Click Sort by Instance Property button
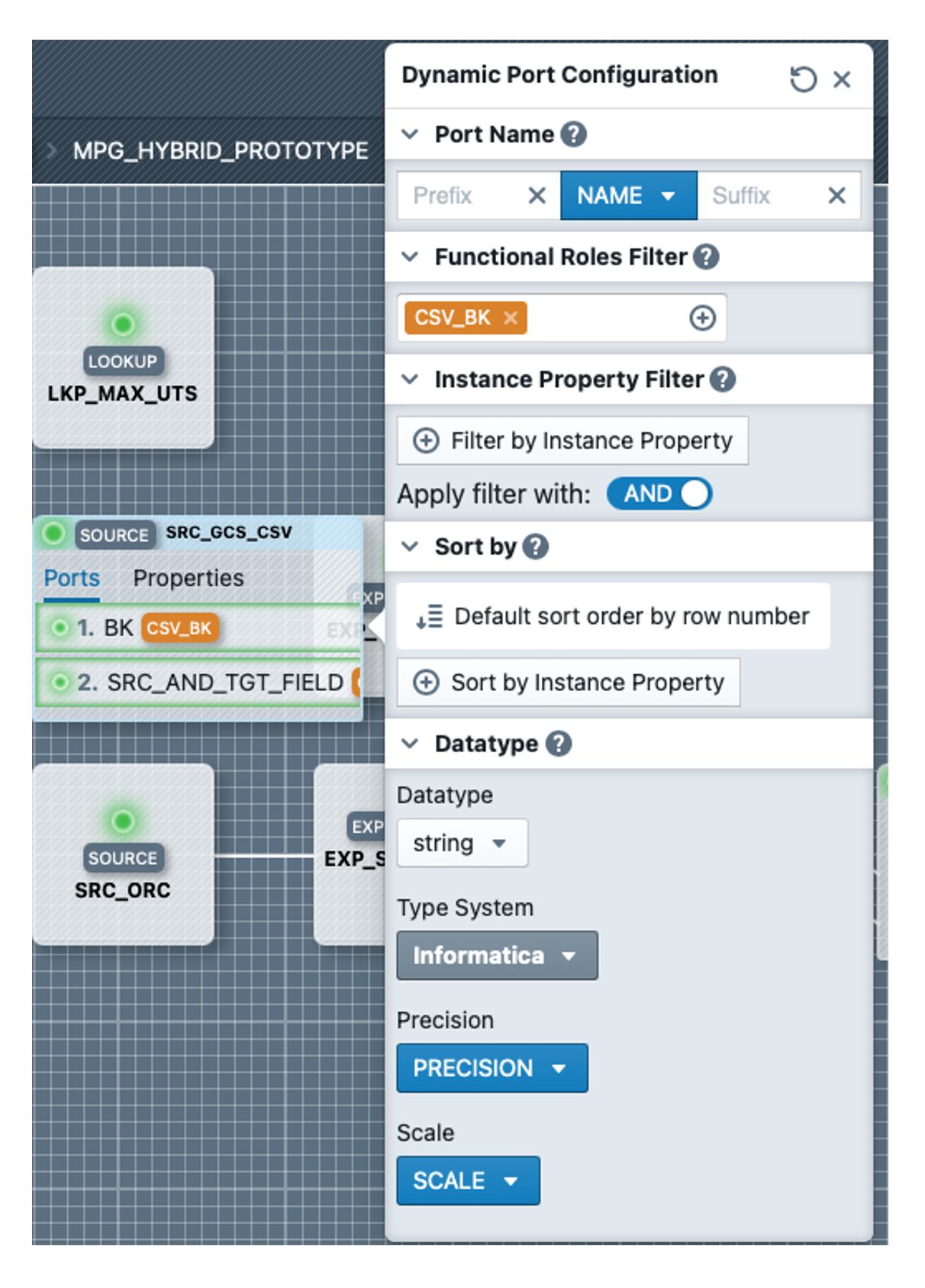Screen dimensions: 925x1288 coord(569,683)
